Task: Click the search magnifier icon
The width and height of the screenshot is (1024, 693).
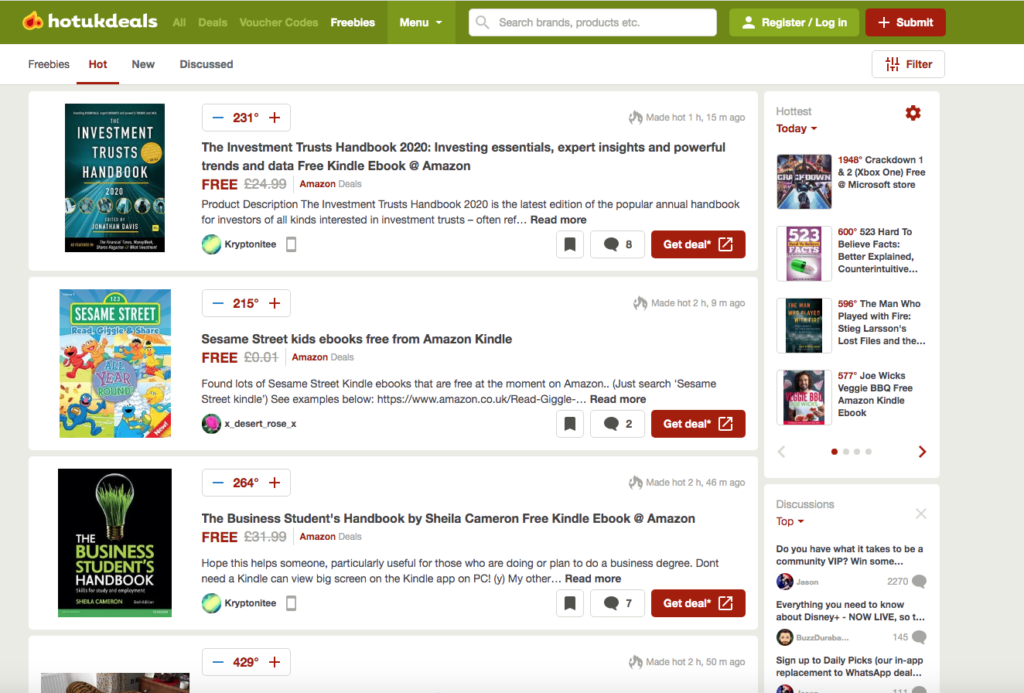Action: coord(482,22)
